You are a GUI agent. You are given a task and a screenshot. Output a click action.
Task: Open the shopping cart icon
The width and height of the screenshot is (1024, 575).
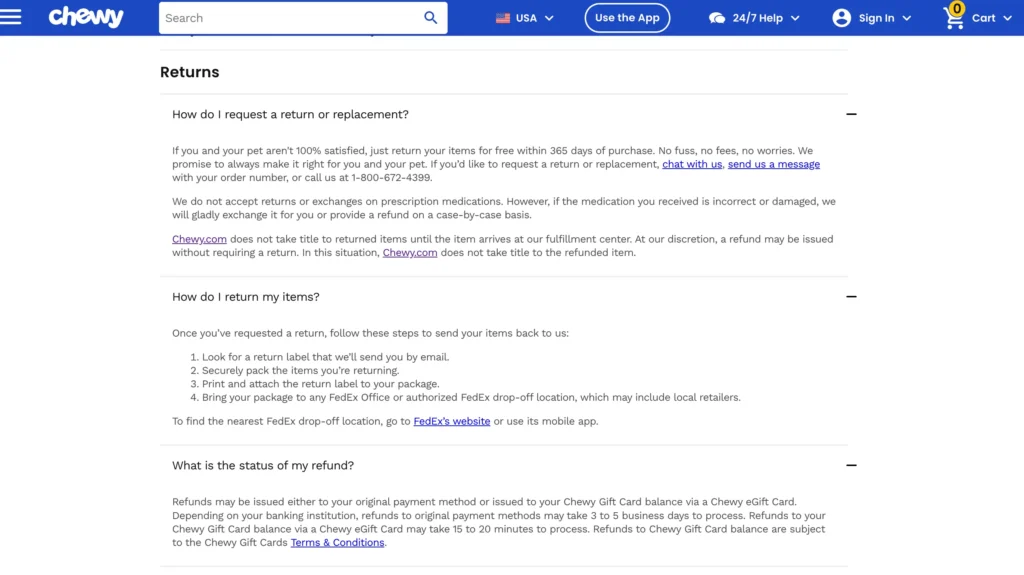(x=955, y=17)
